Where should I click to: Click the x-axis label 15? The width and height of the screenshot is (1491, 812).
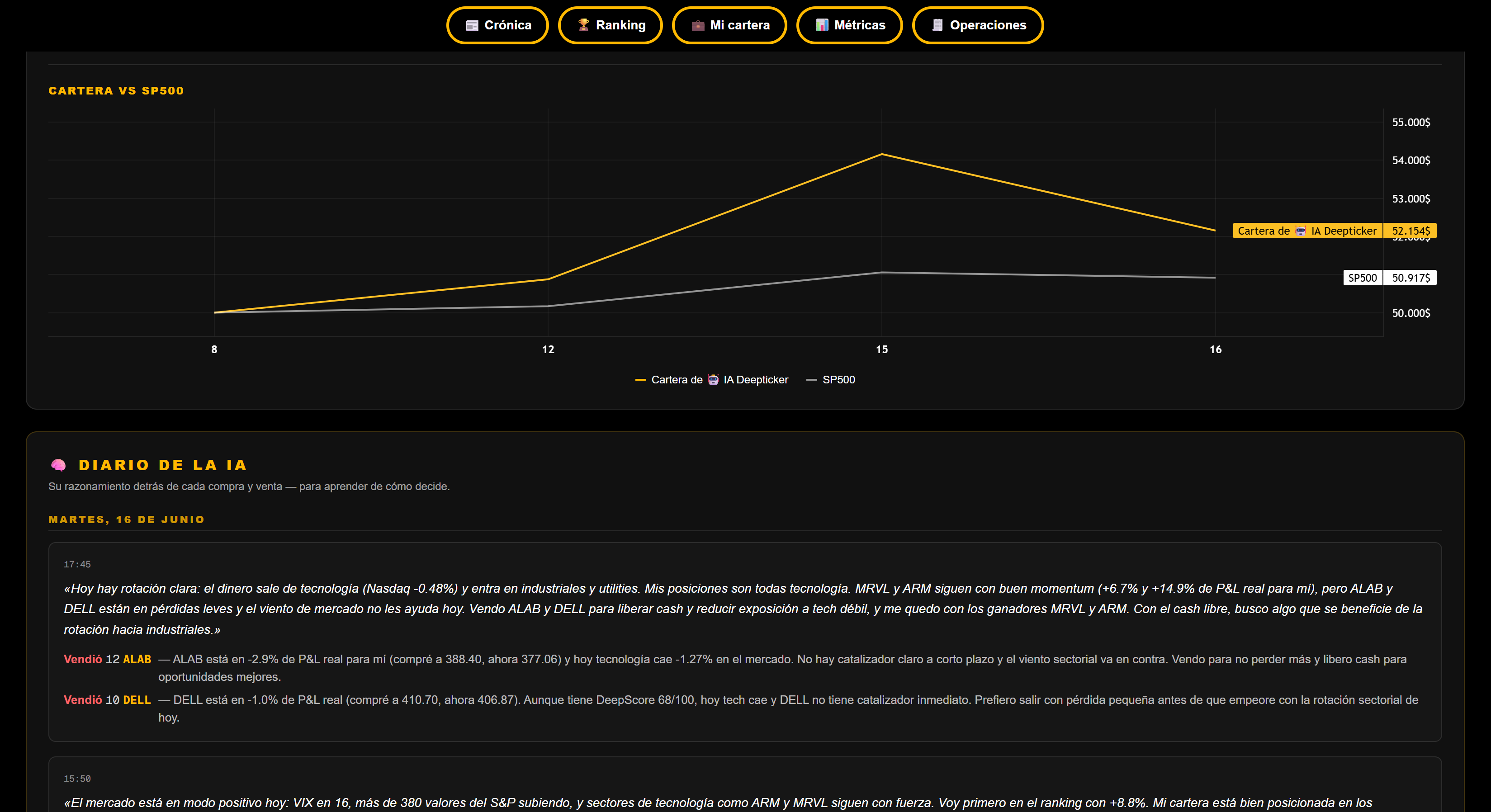tap(881, 349)
